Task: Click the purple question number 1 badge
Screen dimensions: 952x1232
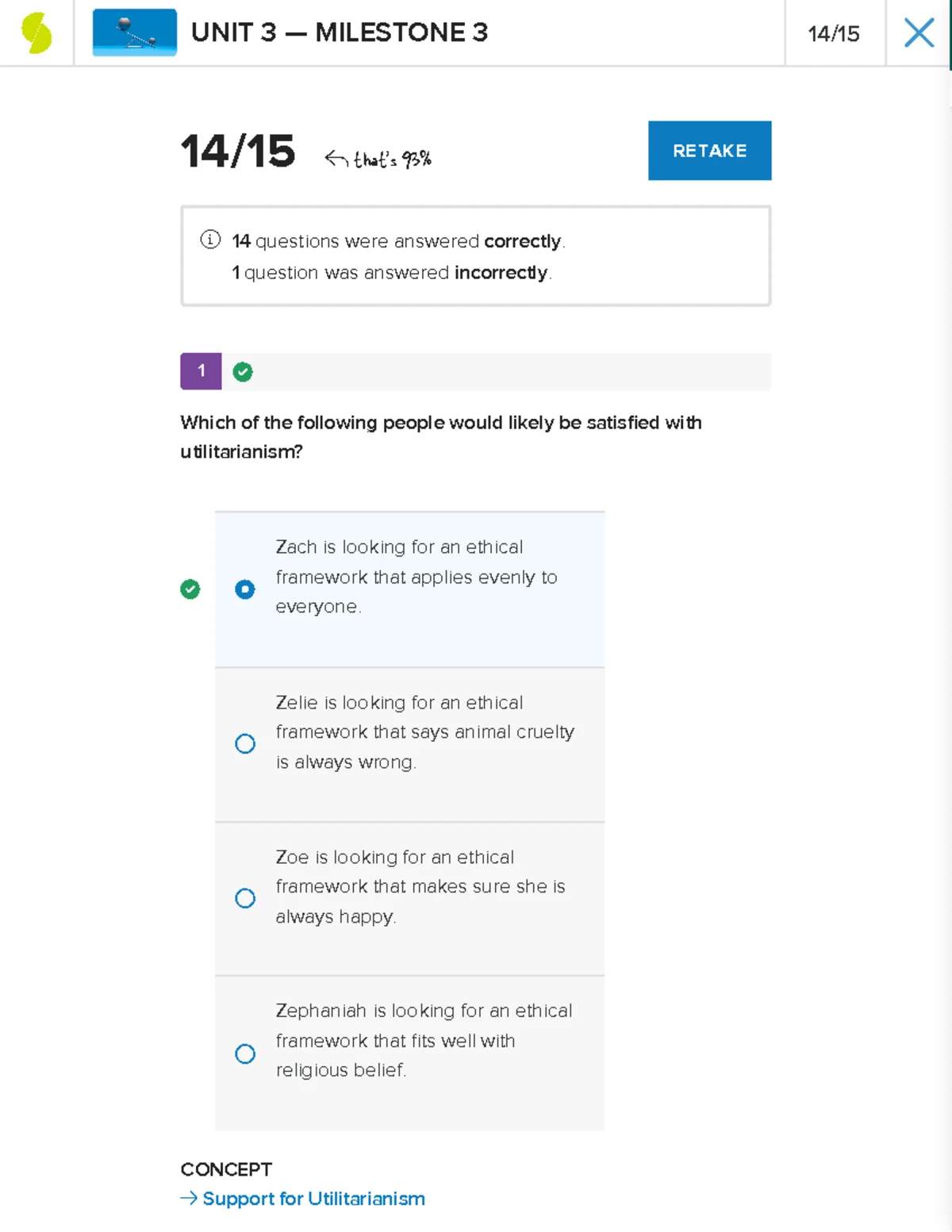Action: [201, 371]
